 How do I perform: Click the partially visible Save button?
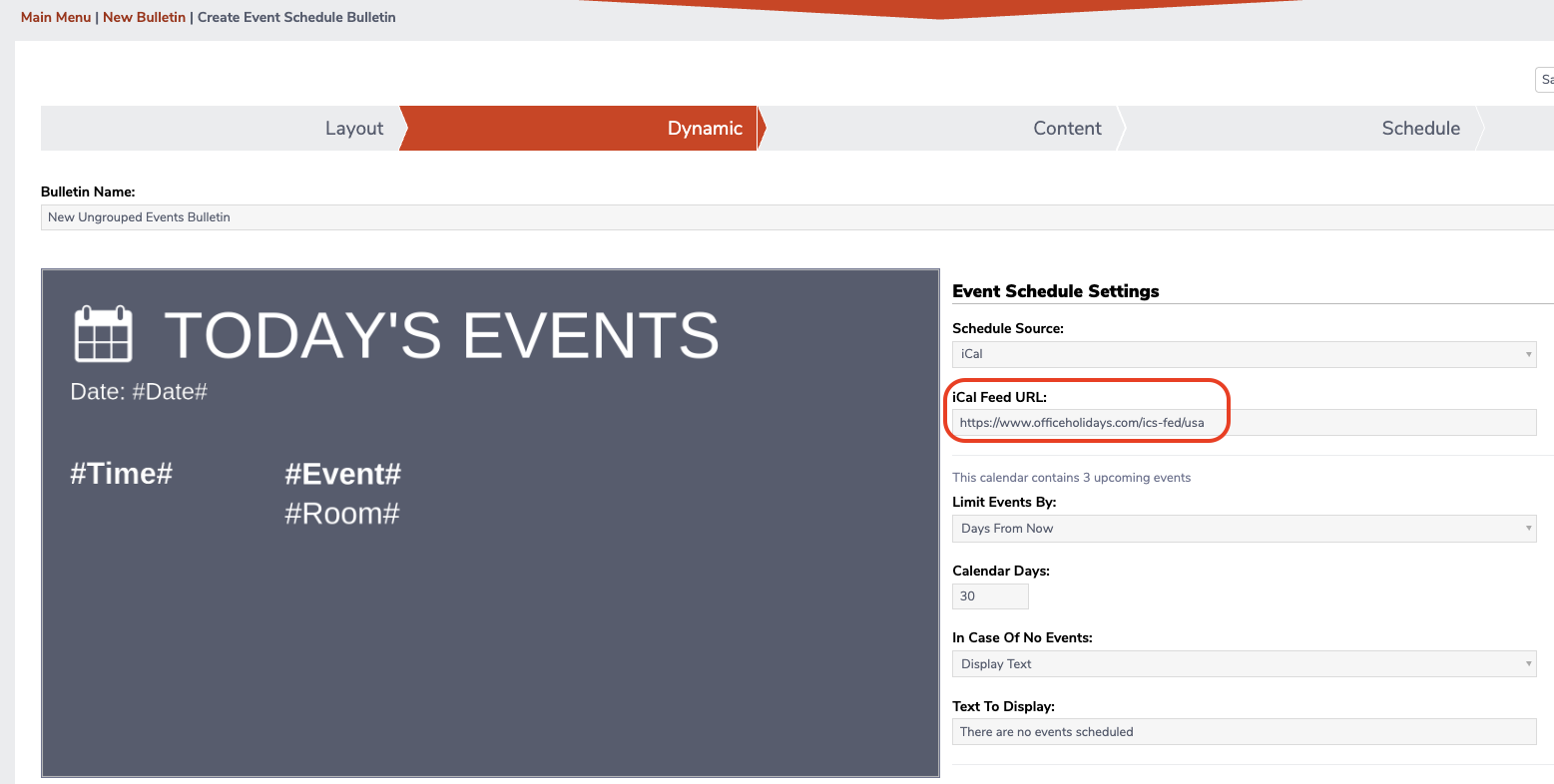click(1545, 80)
